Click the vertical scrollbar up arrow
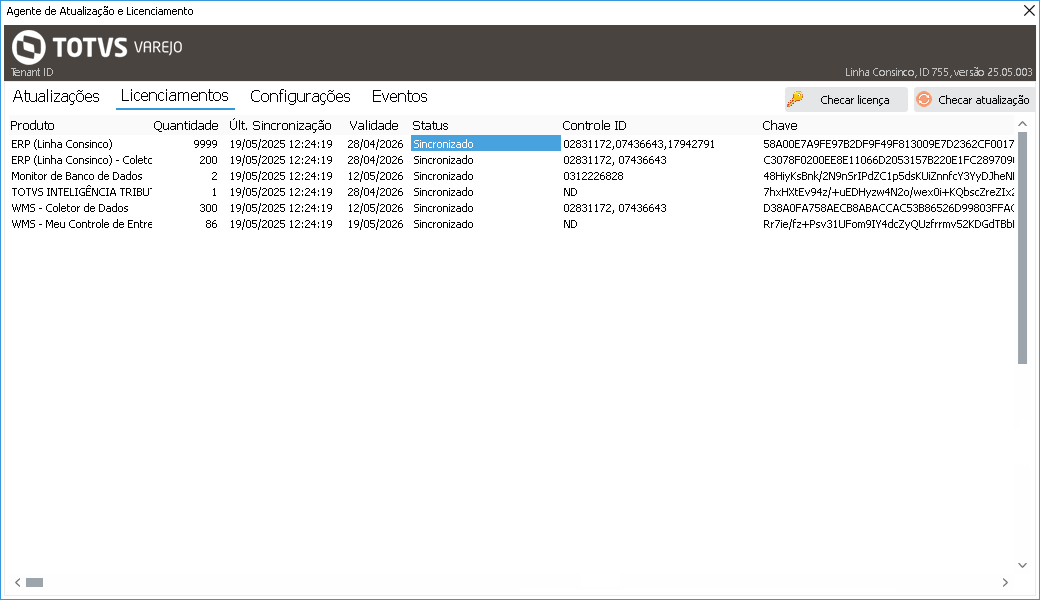The image size is (1040, 600). pyautogui.click(x=1022, y=124)
